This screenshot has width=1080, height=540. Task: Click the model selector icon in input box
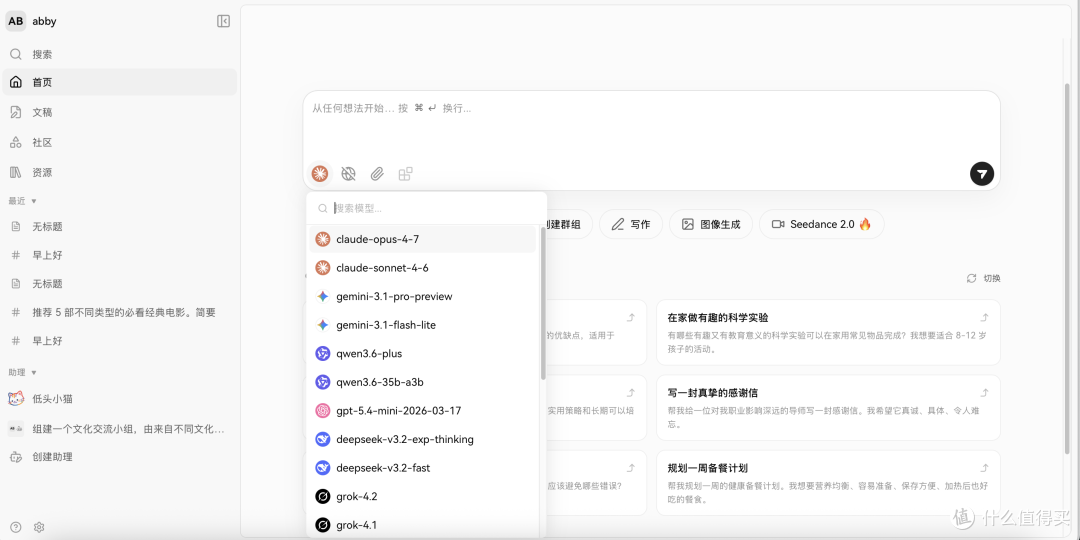pos(320,174)
